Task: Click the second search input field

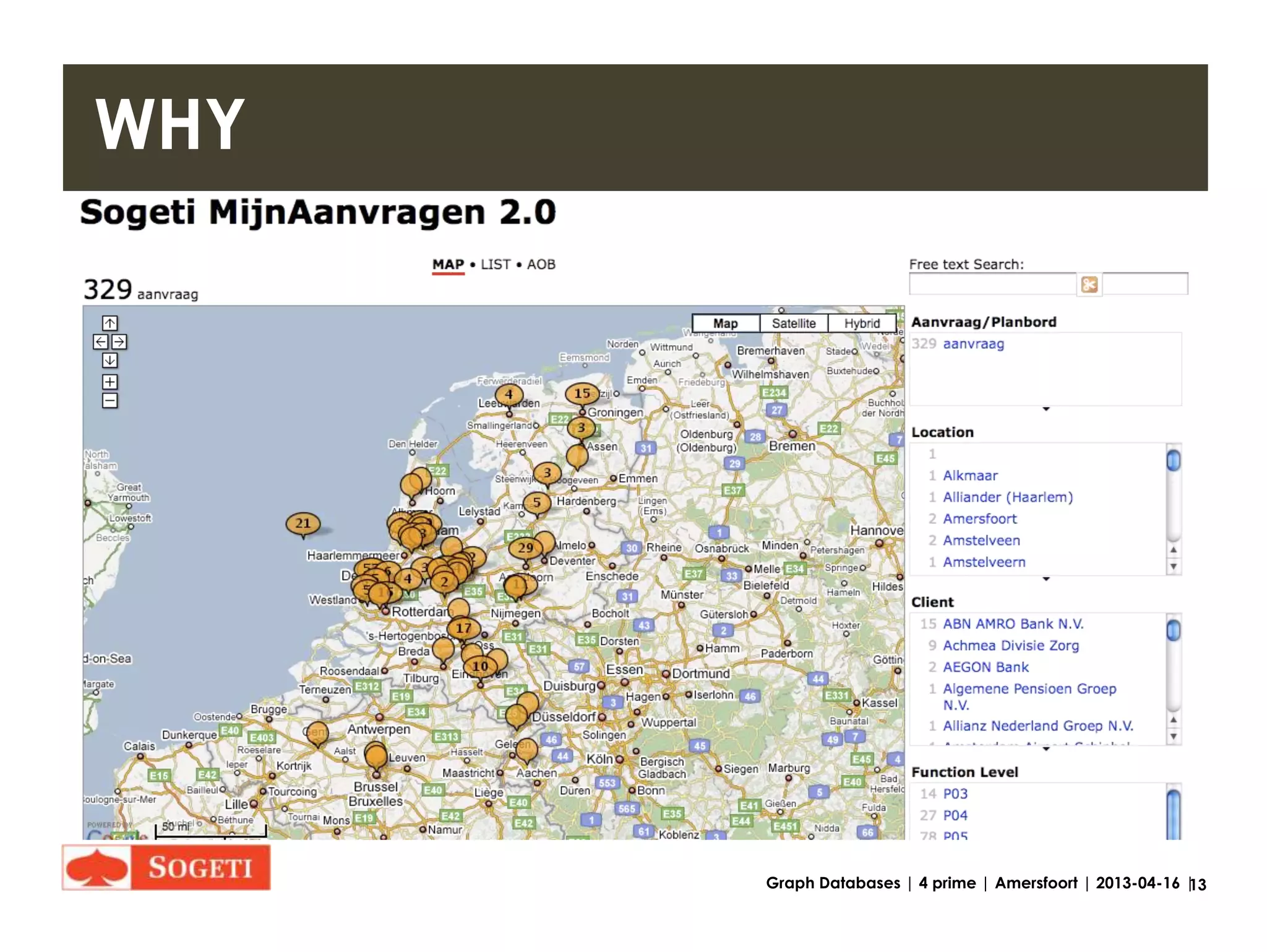Action: [x=1145, y=284]
